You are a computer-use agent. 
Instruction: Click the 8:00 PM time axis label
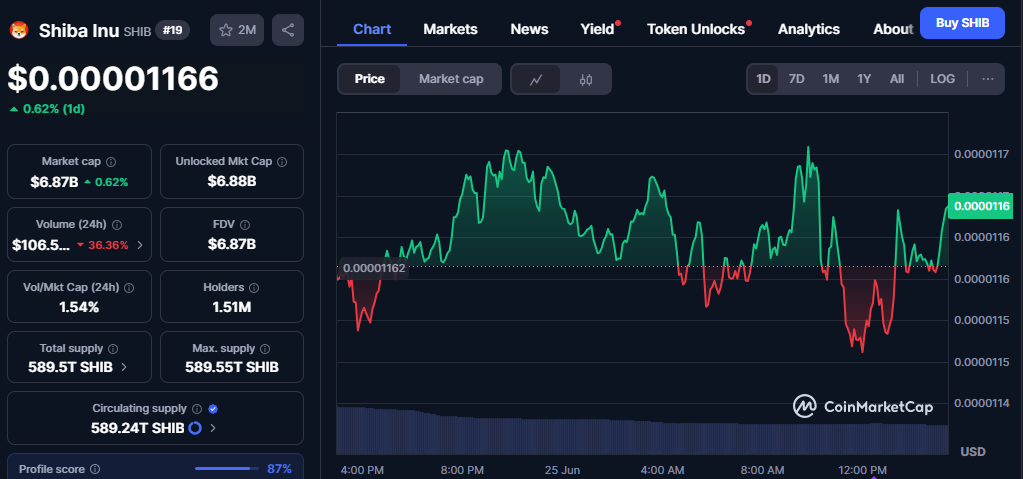point(462,470)
